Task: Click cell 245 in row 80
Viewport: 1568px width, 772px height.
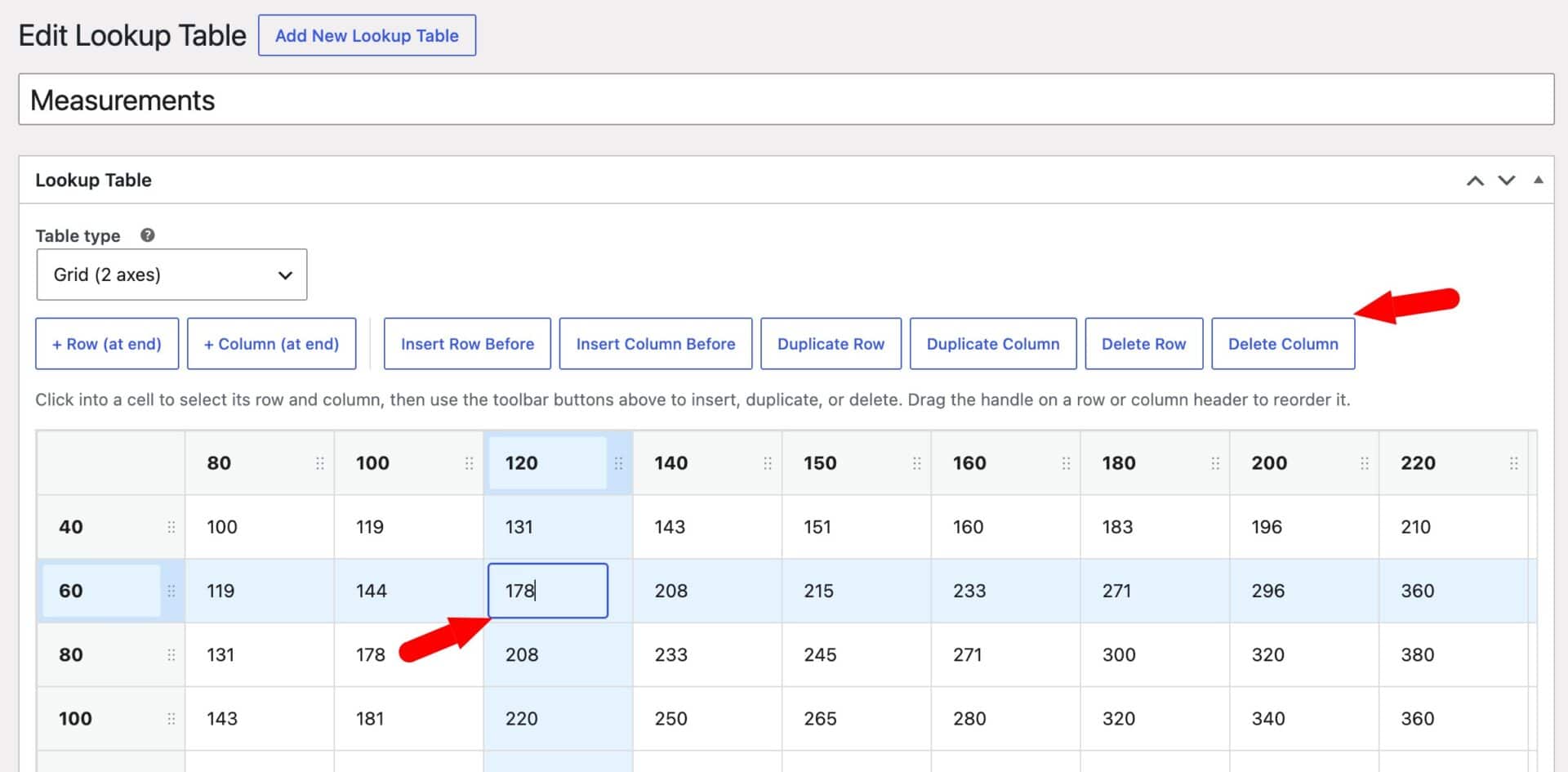Action: point(857,654)
